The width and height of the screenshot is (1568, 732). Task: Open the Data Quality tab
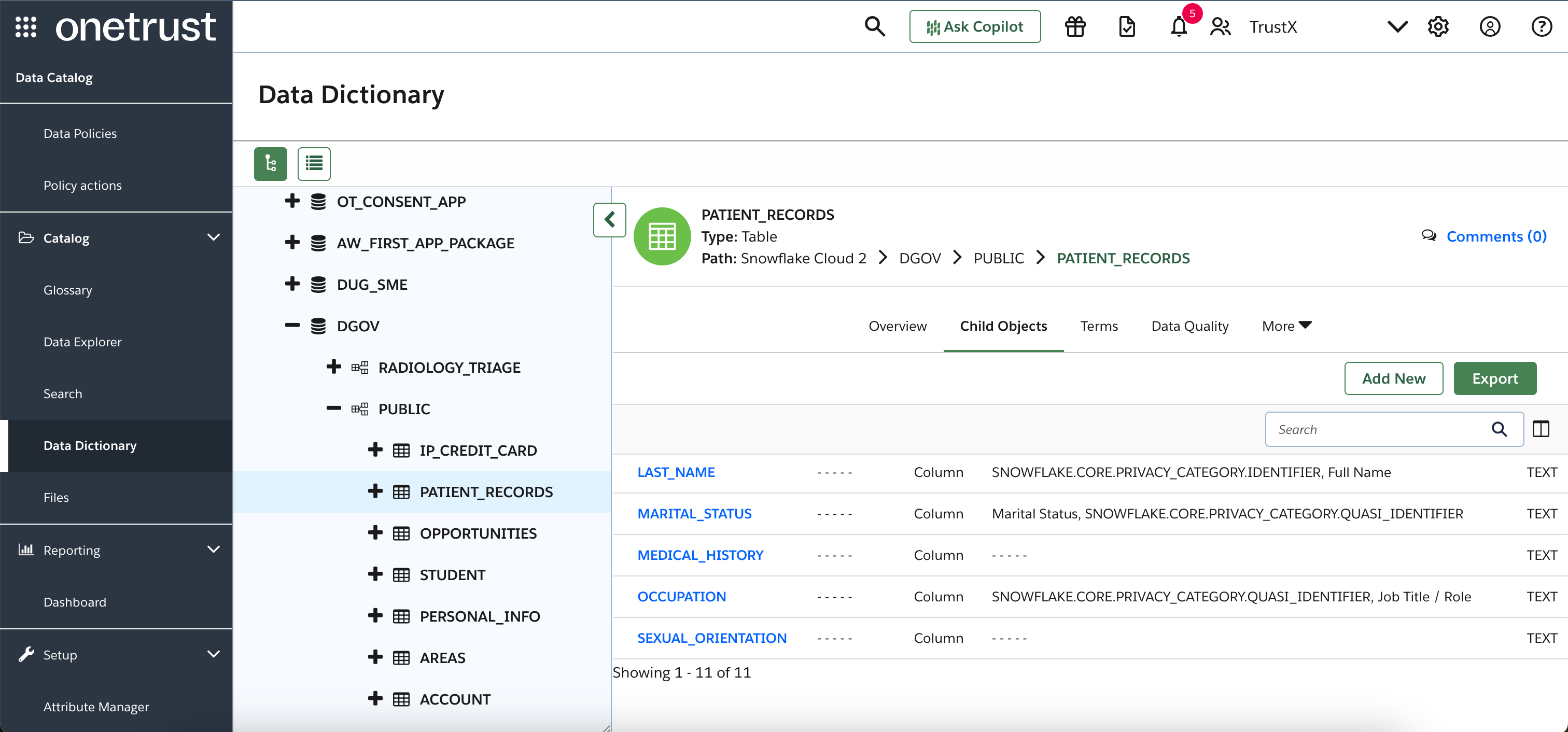1189,326
